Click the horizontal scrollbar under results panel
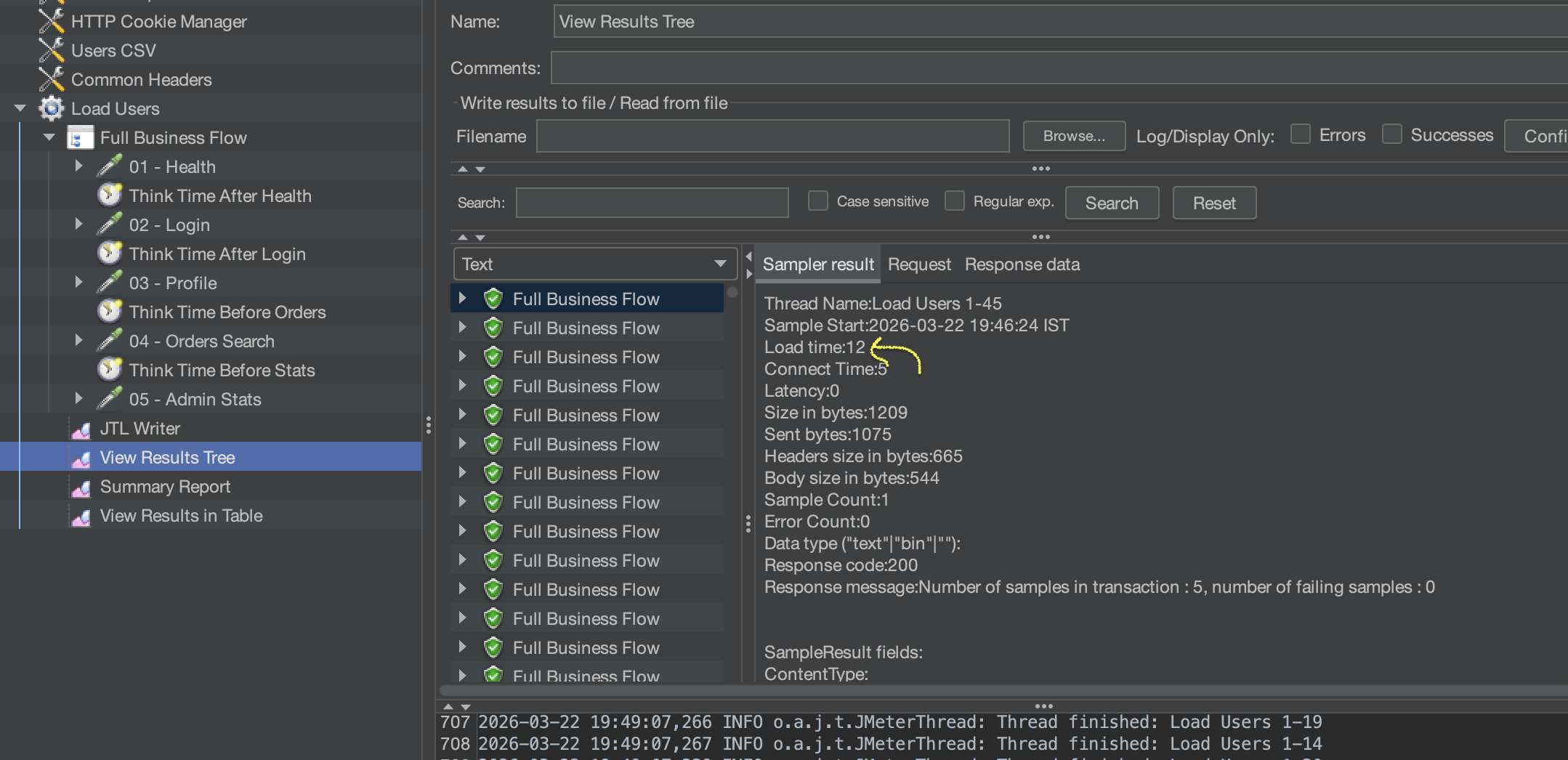The height and width of the screenshot is (760, 1568). [945, 690]
